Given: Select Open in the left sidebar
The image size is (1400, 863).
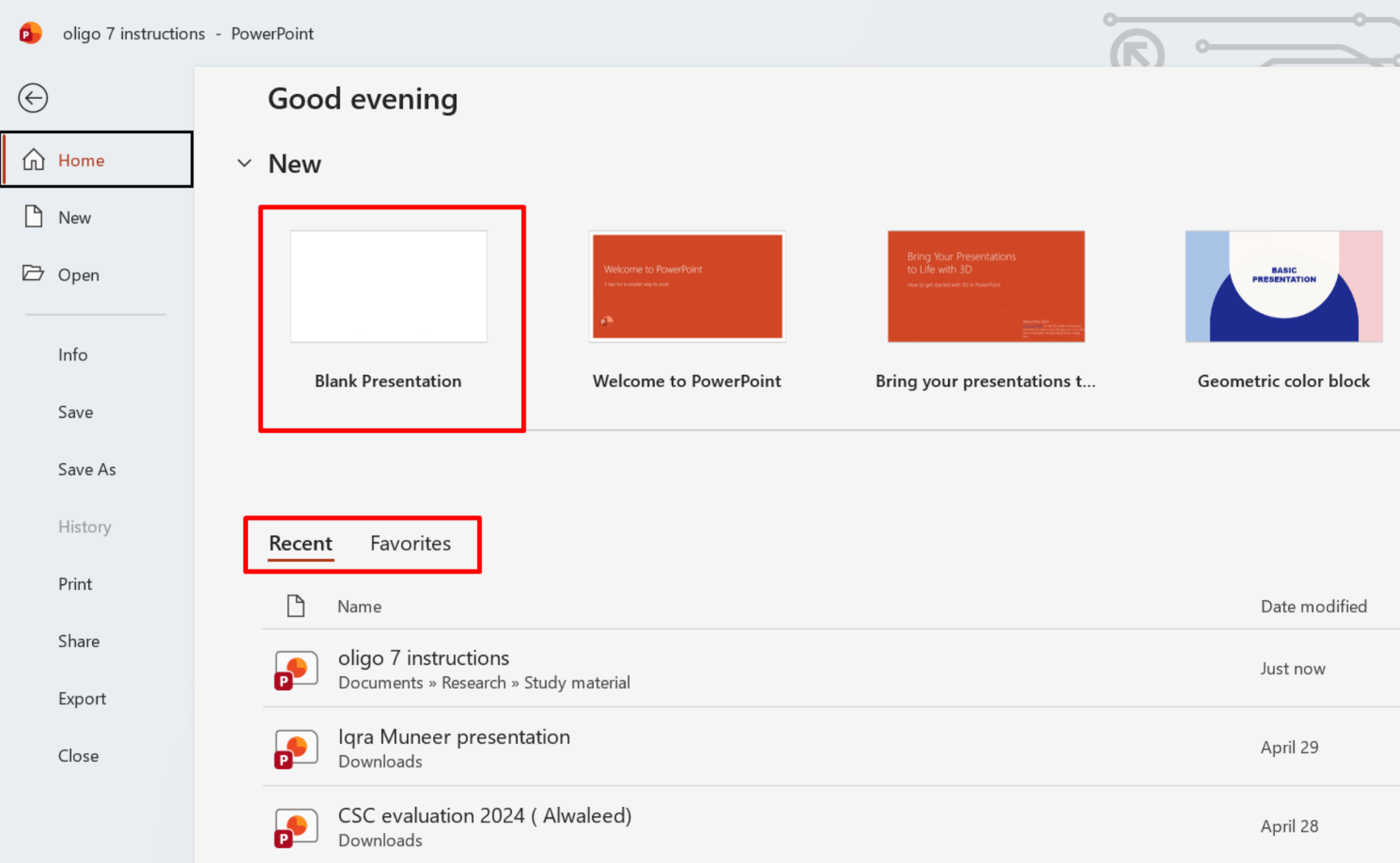Looking at the screenshot, I should coord(97,274).
